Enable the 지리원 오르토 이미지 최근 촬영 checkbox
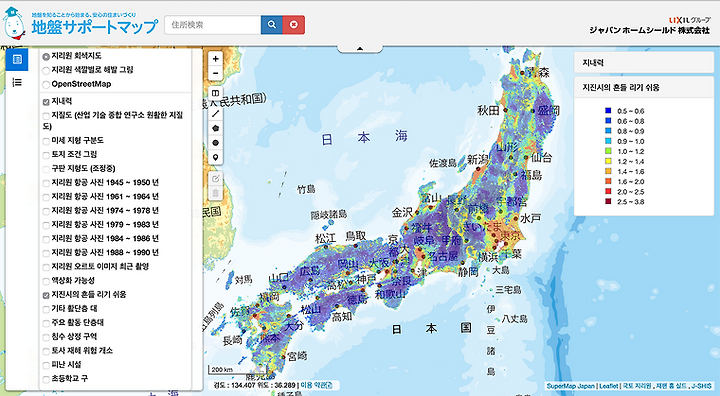The image size is (720, 396). [x=46, y=267]
